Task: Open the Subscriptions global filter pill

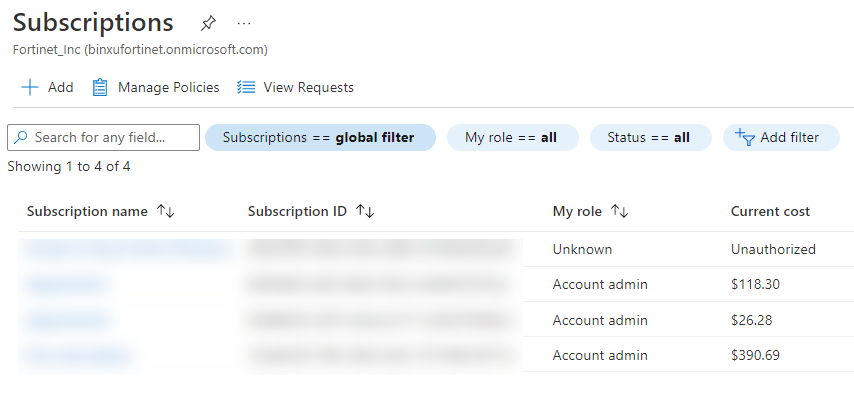Action: point(320,137)
